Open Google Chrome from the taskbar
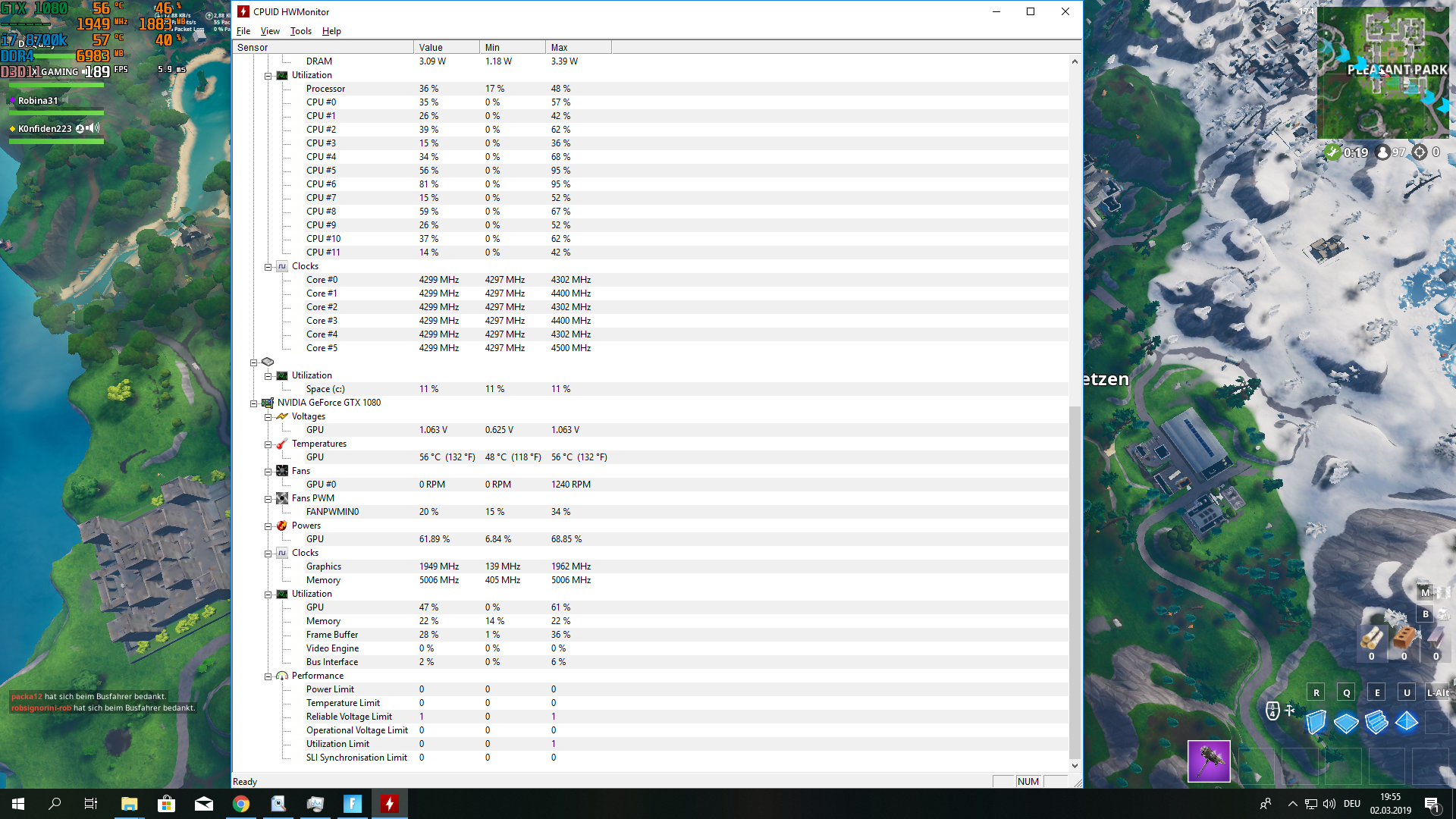The image size is (1456, 819). click(x=241, y=804)
